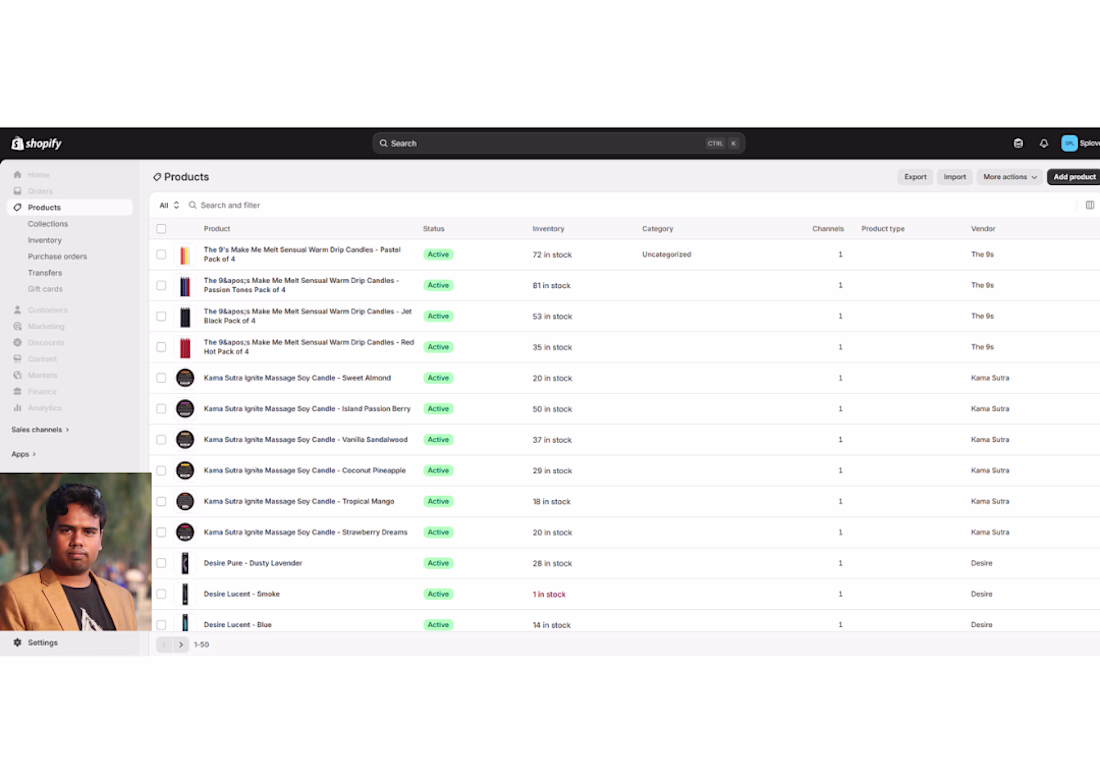Click the Shopify logo

tap(36, 143)
